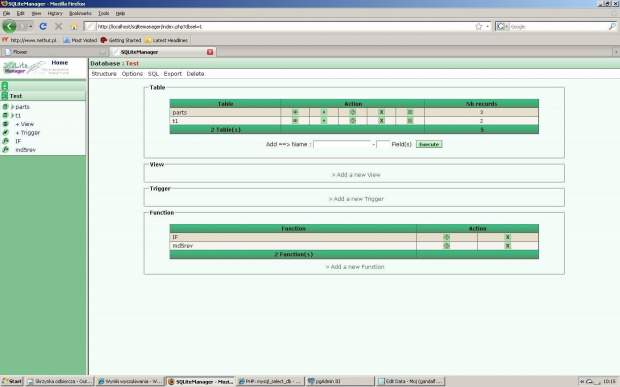Open Most Visited bookmark folder
Viewport: 620px width, 387px height.
(x=80, y=40)
